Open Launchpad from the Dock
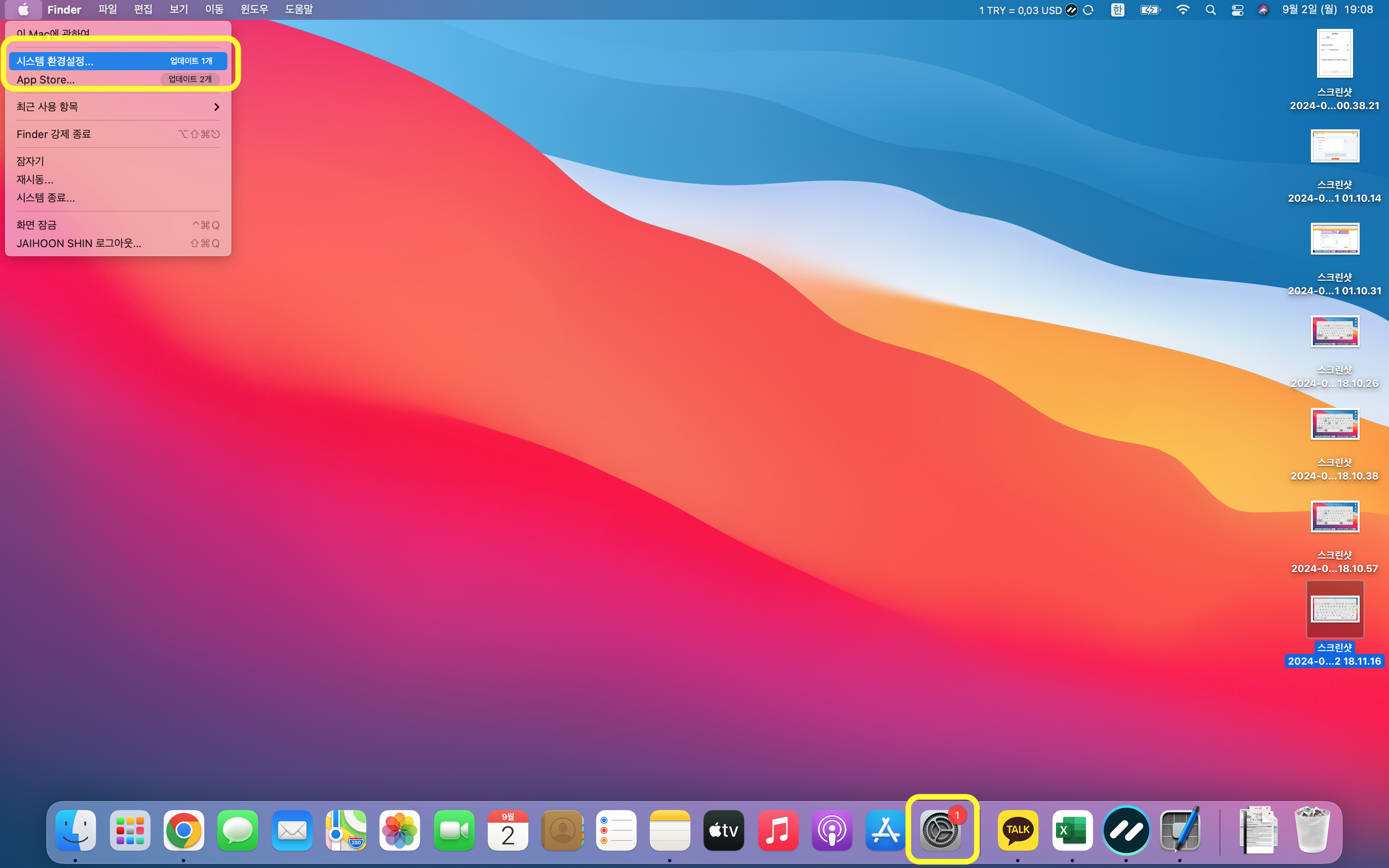Viewport: 1389px width, 868px height. click(130, 830)
